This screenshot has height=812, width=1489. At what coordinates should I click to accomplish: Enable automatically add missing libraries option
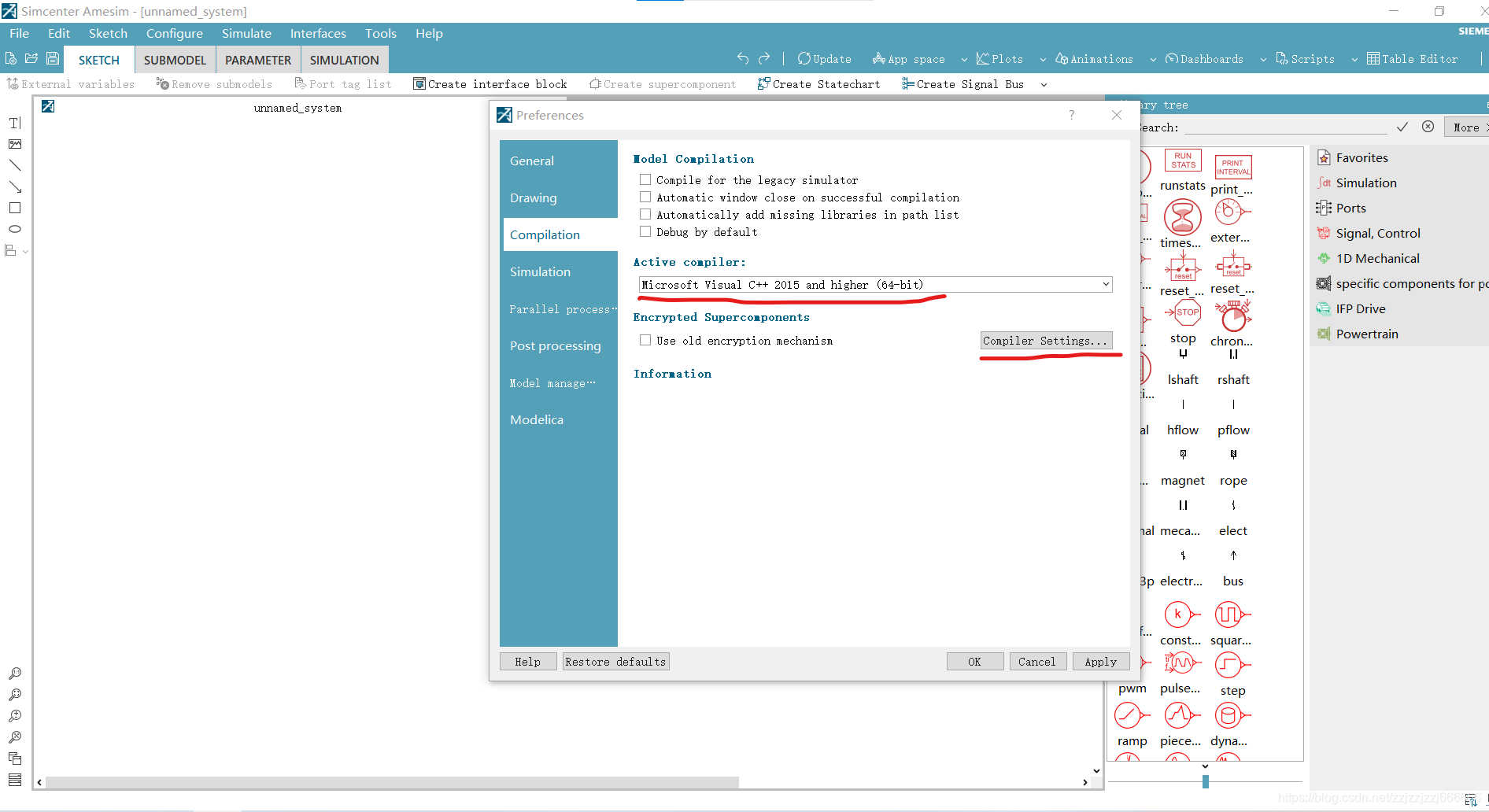pyautogui.click(x=645, y=214)
